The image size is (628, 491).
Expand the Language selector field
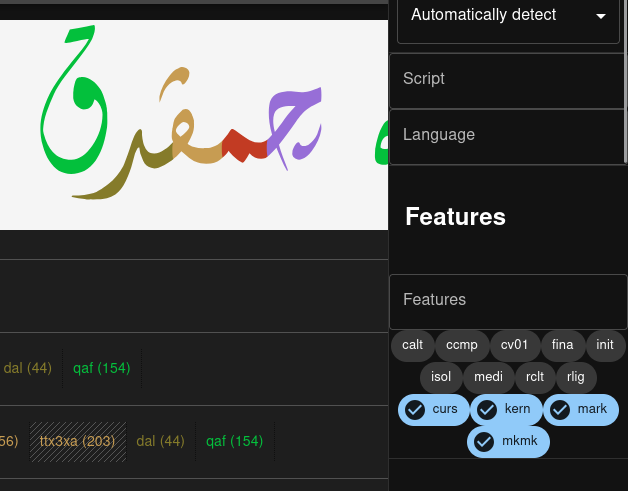(506, 135)
